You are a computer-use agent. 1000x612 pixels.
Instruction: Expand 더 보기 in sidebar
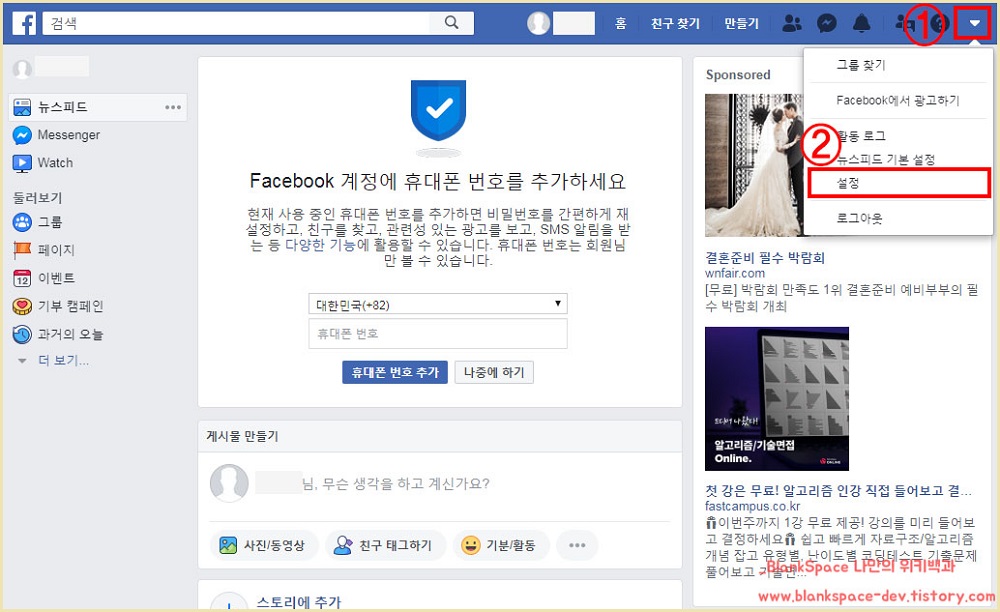62,361
